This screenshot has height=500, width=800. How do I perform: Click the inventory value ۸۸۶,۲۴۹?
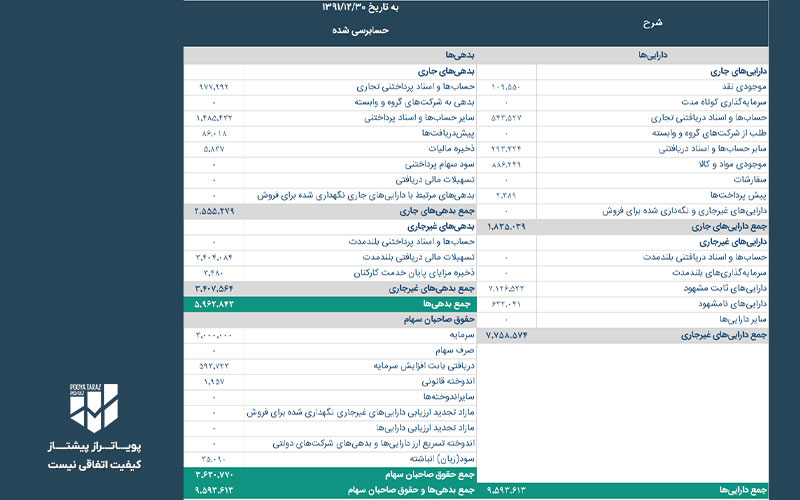(x=506, y=164)
